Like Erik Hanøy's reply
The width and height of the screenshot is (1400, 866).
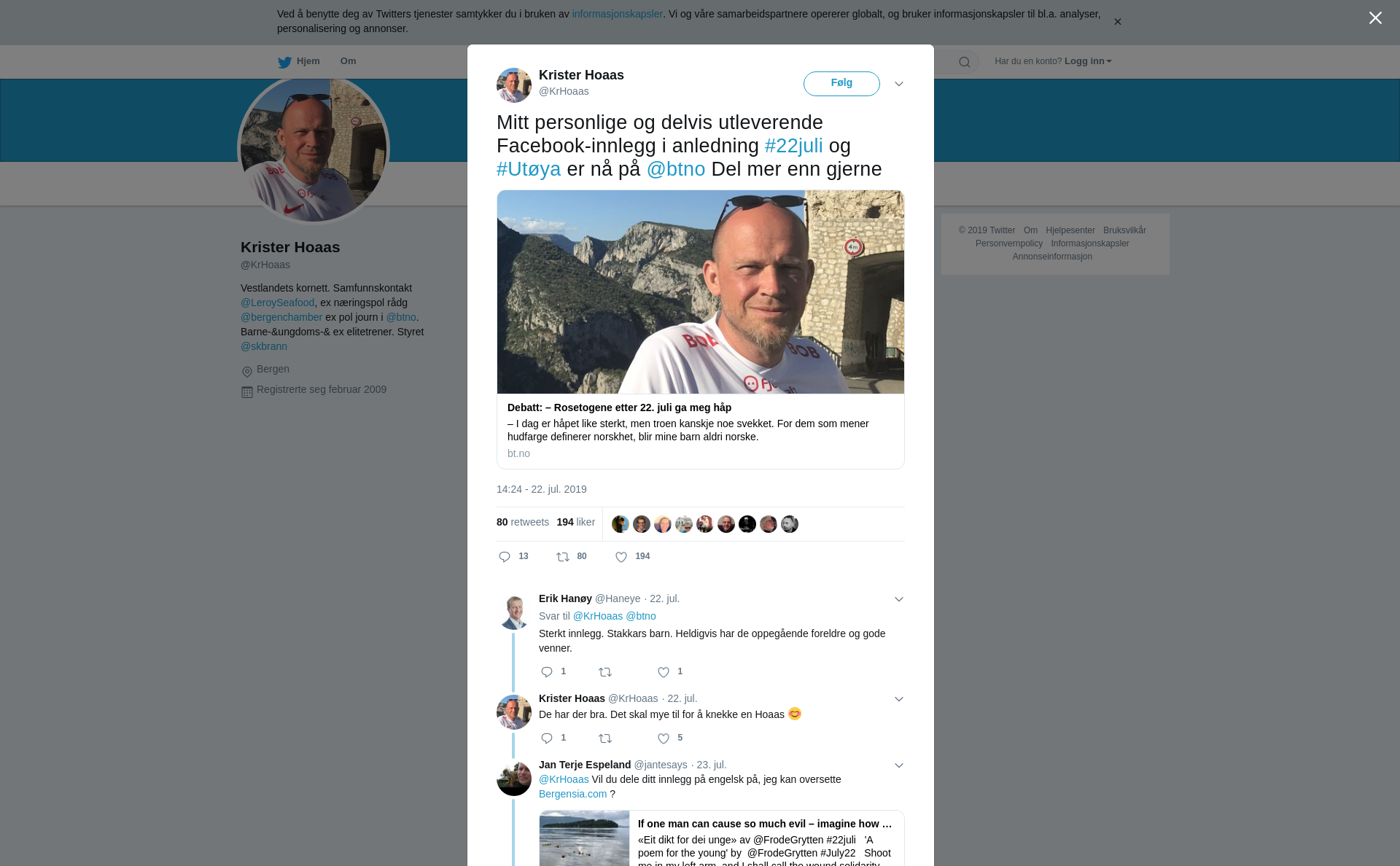click(x=664, y=672)
